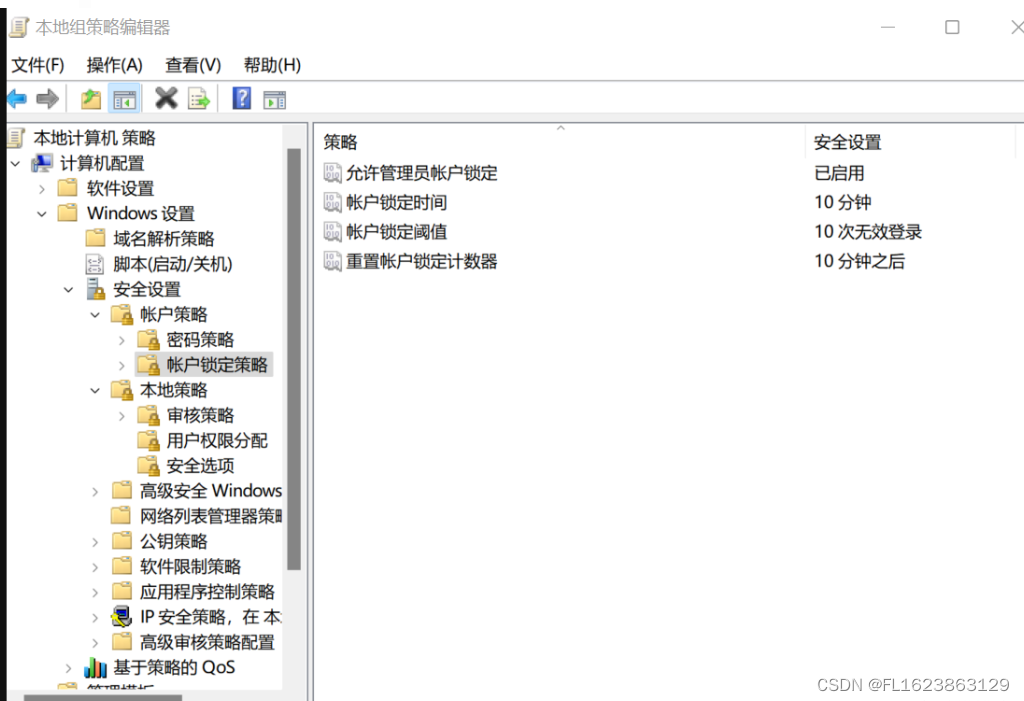Collapse the 计算机配置 tree node
1024x701 pixels.
(x=15, y=163)
